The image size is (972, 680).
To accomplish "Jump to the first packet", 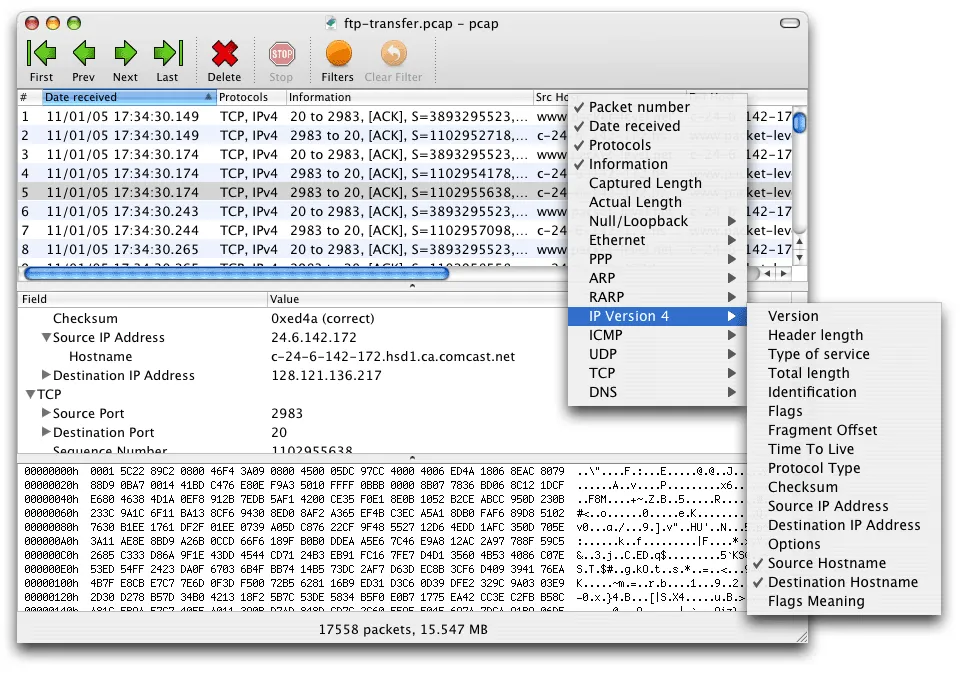I will click(41, 52).
